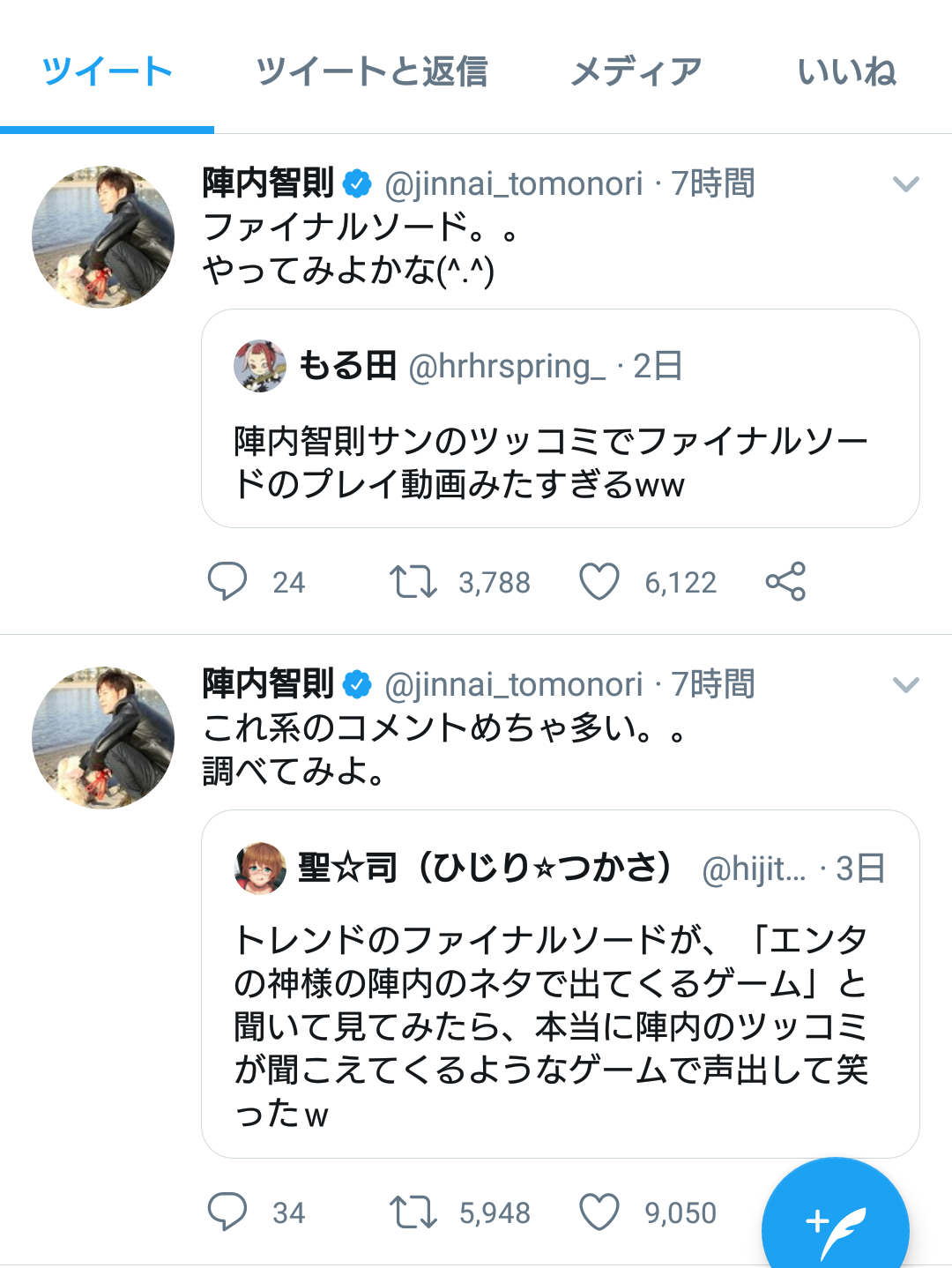The image size is (952, 1268).
Task: Tap もる田 avatar in quoted tweet
Action: tap(260, 366)
